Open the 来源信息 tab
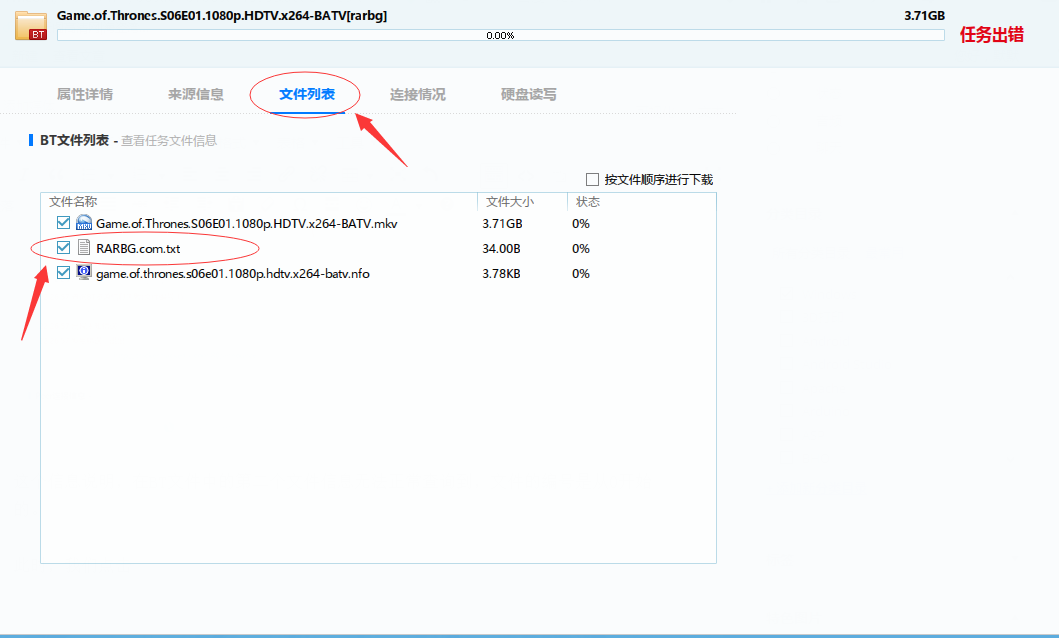1059x638 pixels. [x=196, y=95]
